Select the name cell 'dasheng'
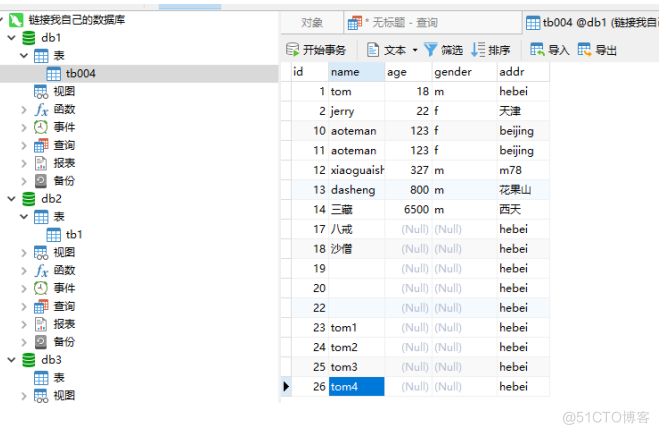The image size is (659, 434). (x=356, y=190)
